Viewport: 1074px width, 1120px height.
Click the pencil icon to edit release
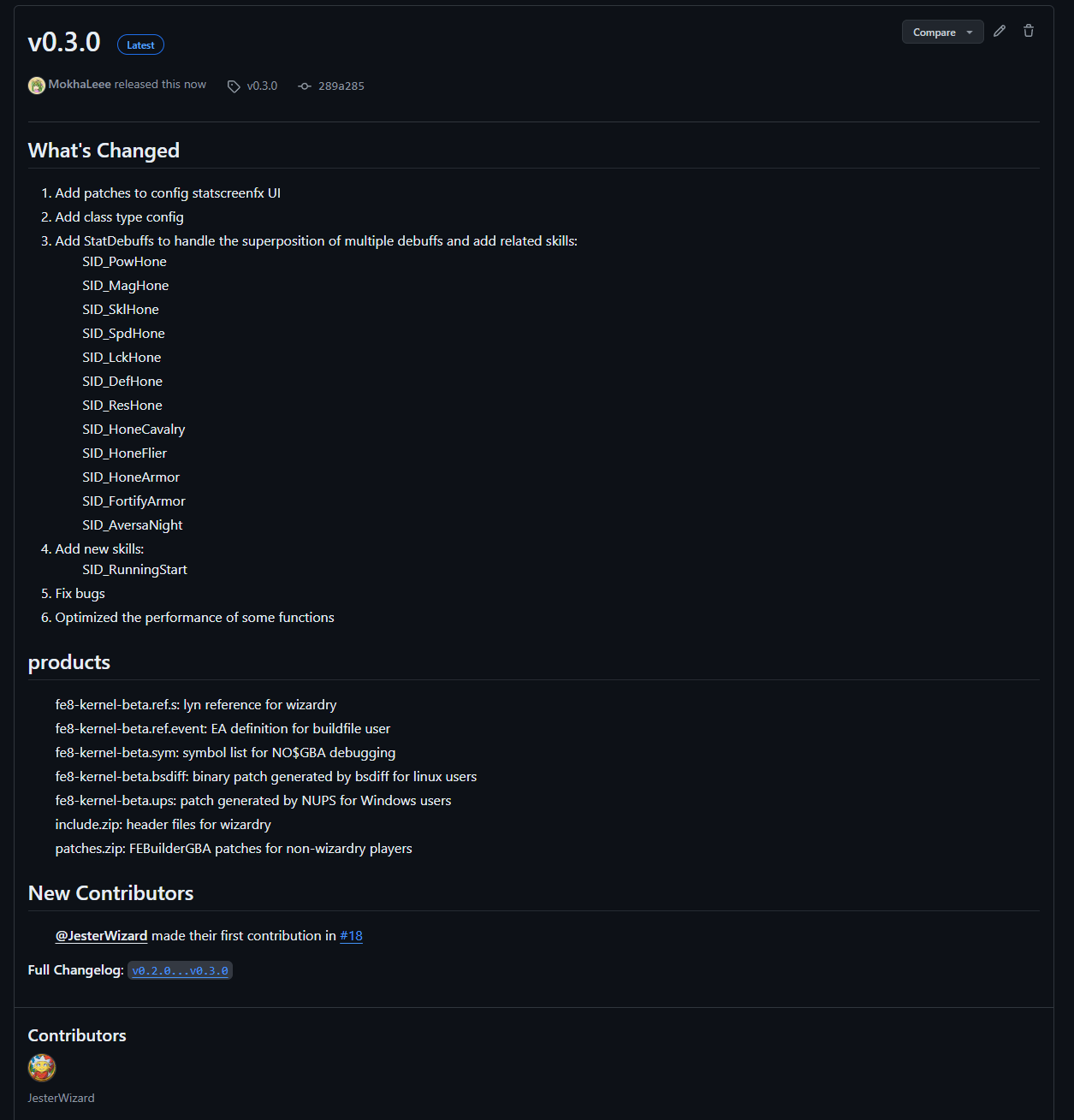(x=1000, y=32)
